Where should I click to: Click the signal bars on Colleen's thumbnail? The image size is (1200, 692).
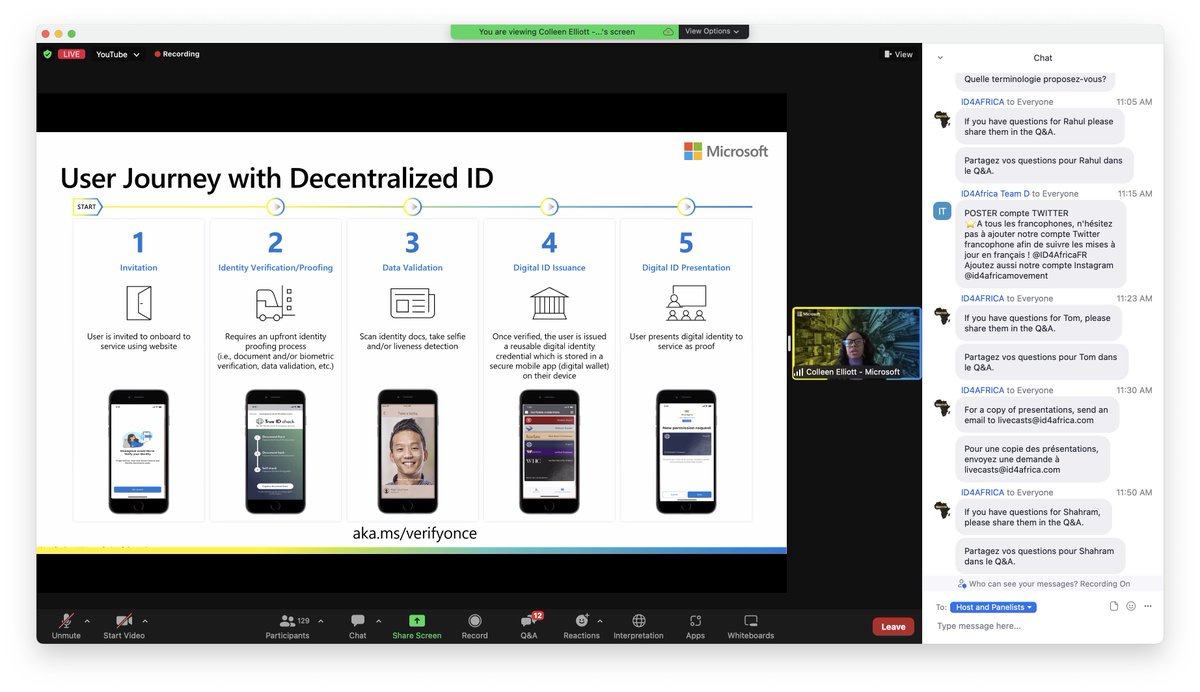(799, 372)
